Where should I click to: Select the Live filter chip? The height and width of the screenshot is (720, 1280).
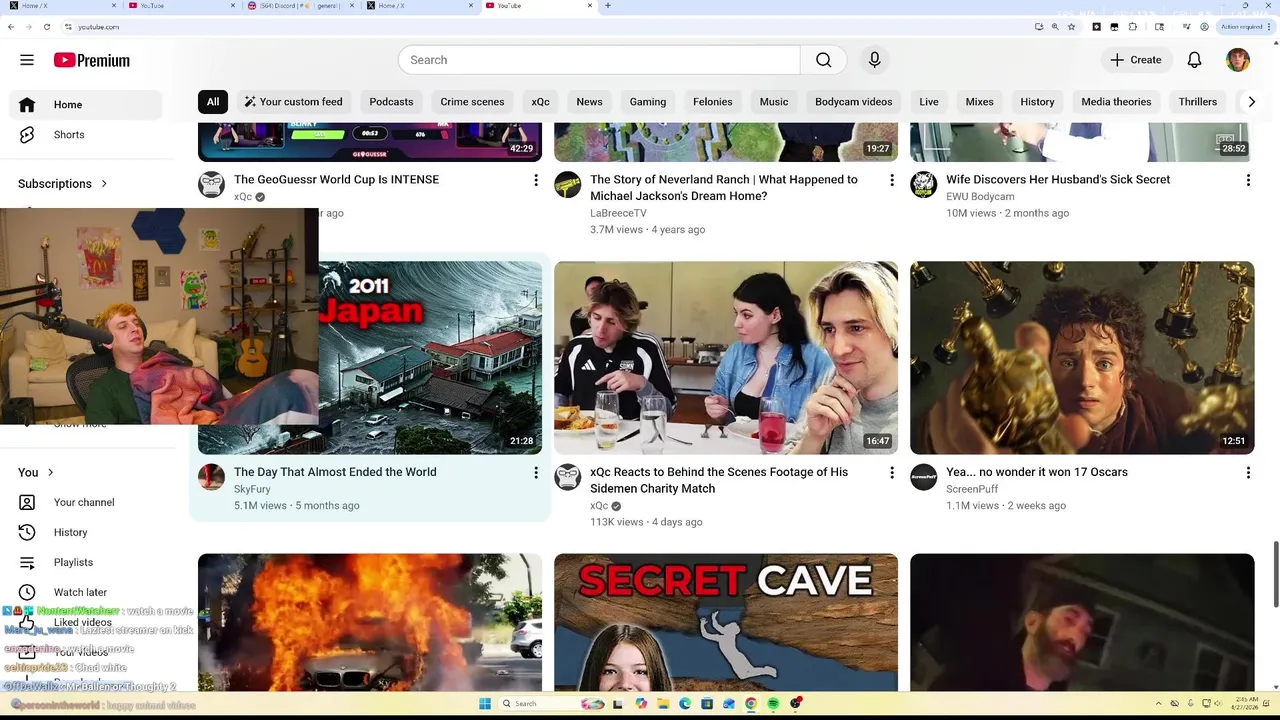click(x=929, y=102)
